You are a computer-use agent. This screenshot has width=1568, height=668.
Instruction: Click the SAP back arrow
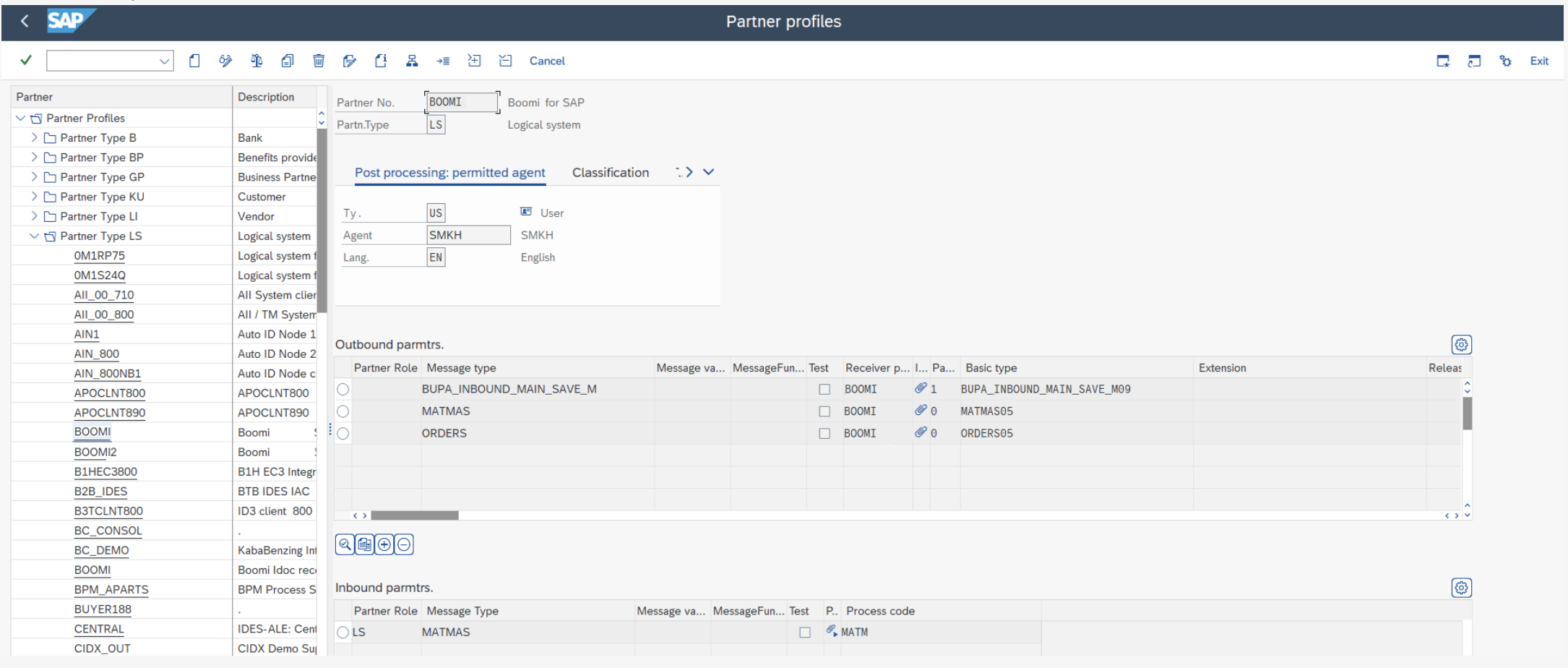pos(25,21)
